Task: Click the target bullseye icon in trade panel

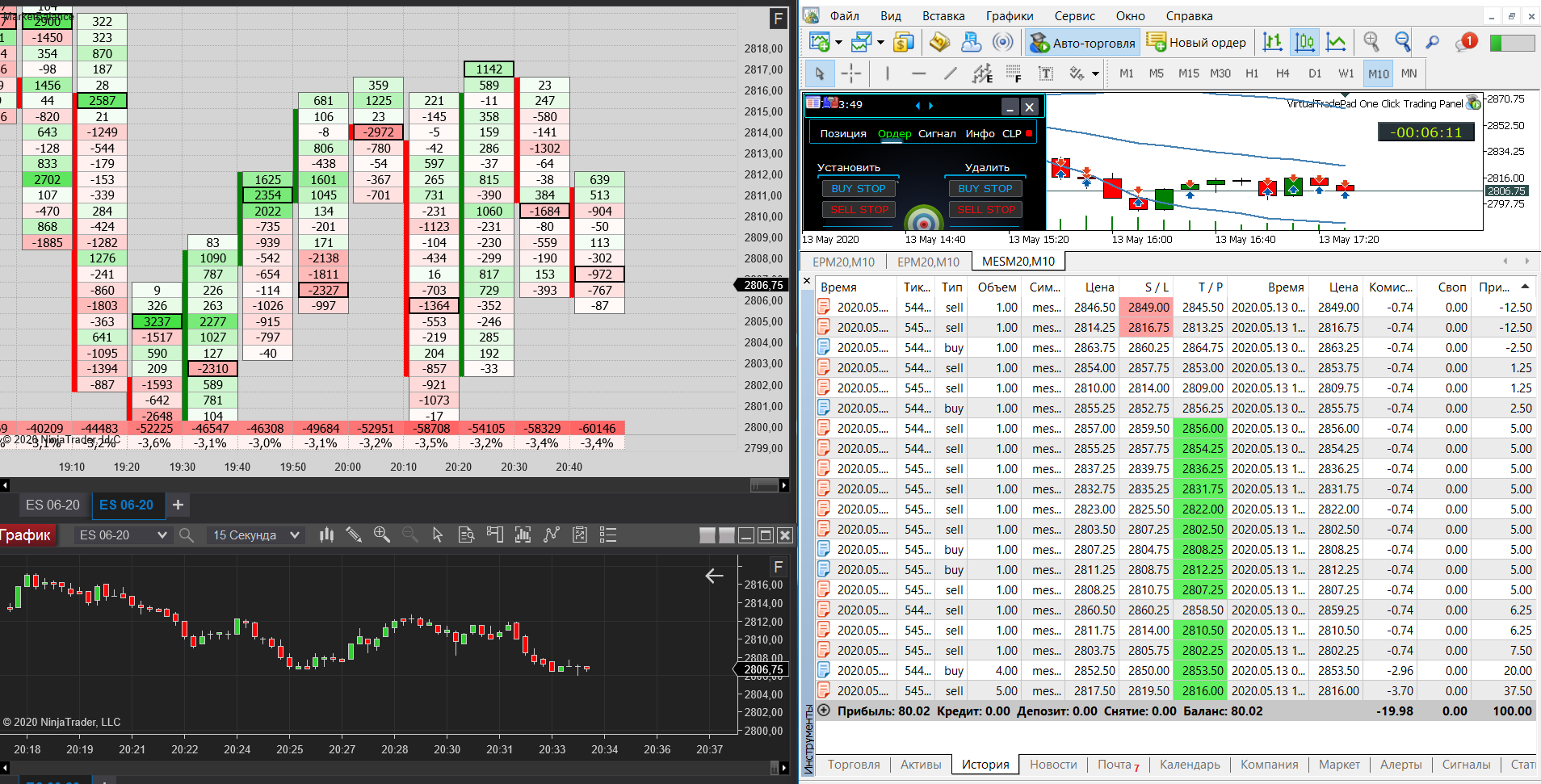Action: (924, 218)
